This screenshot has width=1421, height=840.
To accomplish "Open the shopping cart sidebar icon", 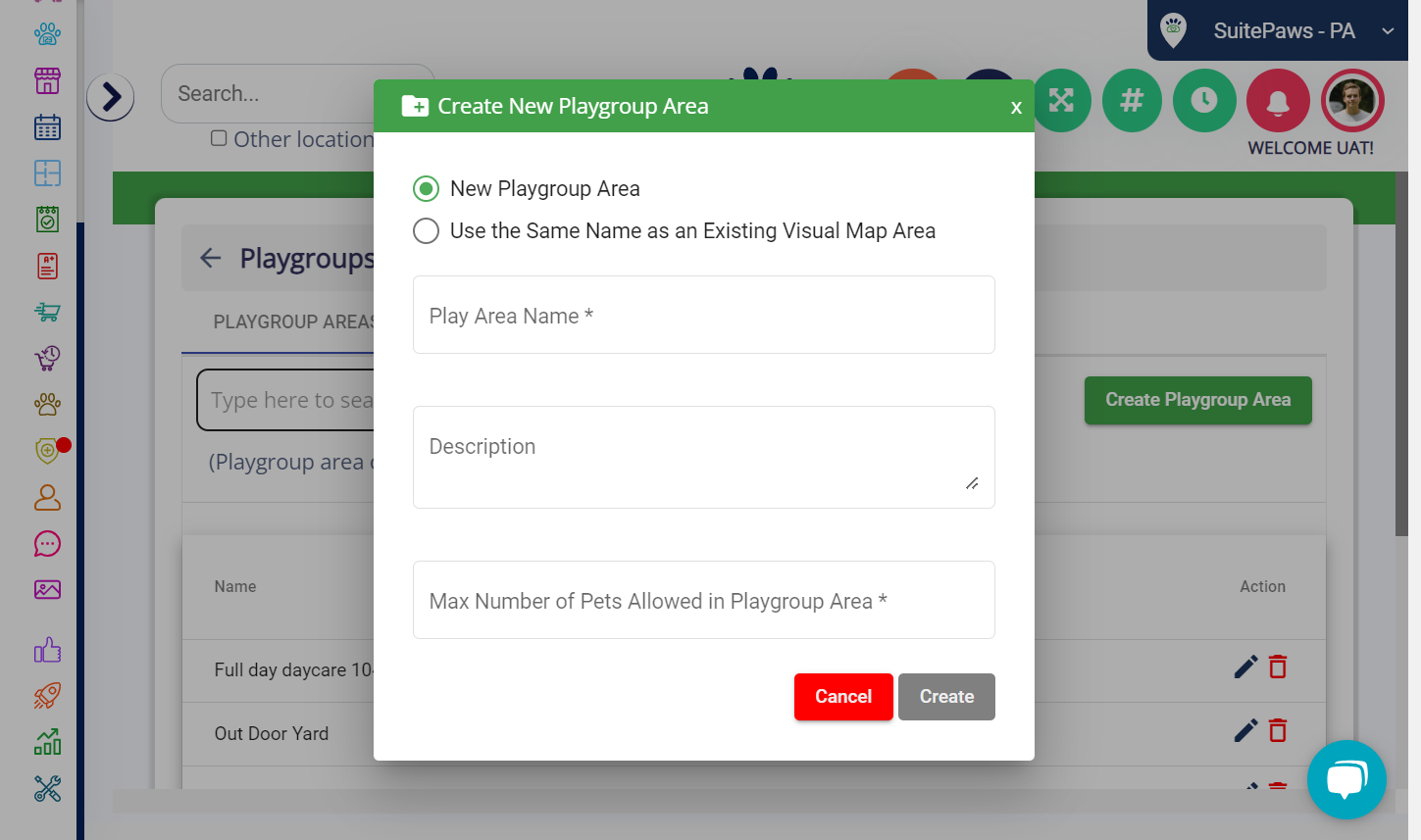I will (47, 312).
